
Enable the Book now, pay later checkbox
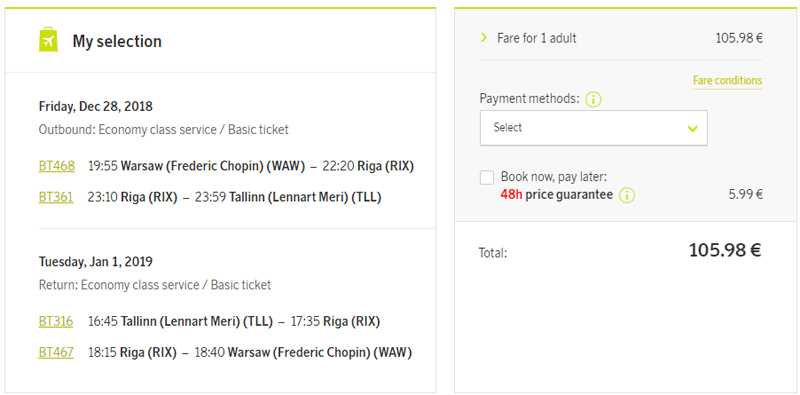click(x=487, y=178)
